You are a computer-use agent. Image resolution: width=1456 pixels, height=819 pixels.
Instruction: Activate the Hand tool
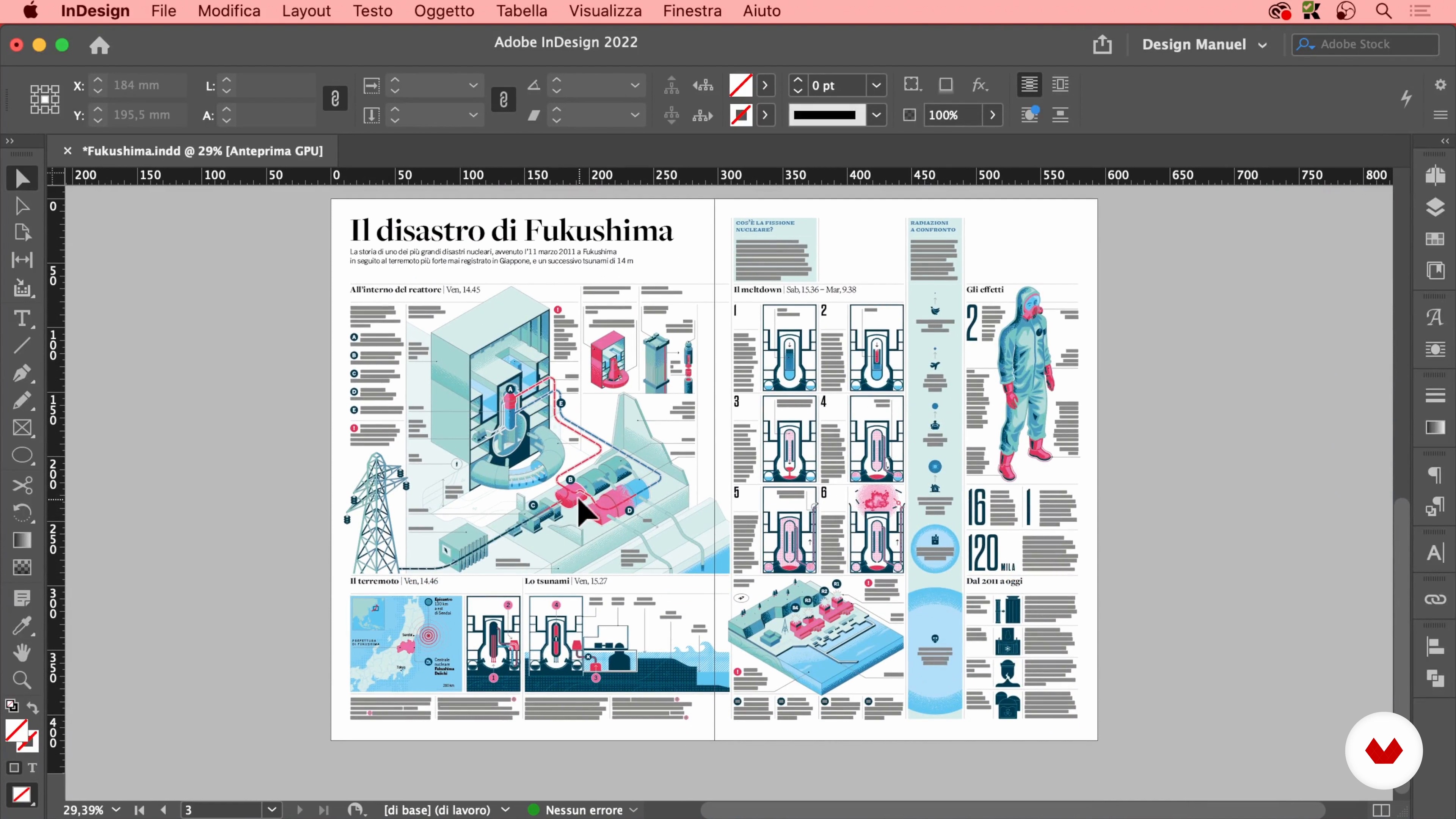[22, 653]
